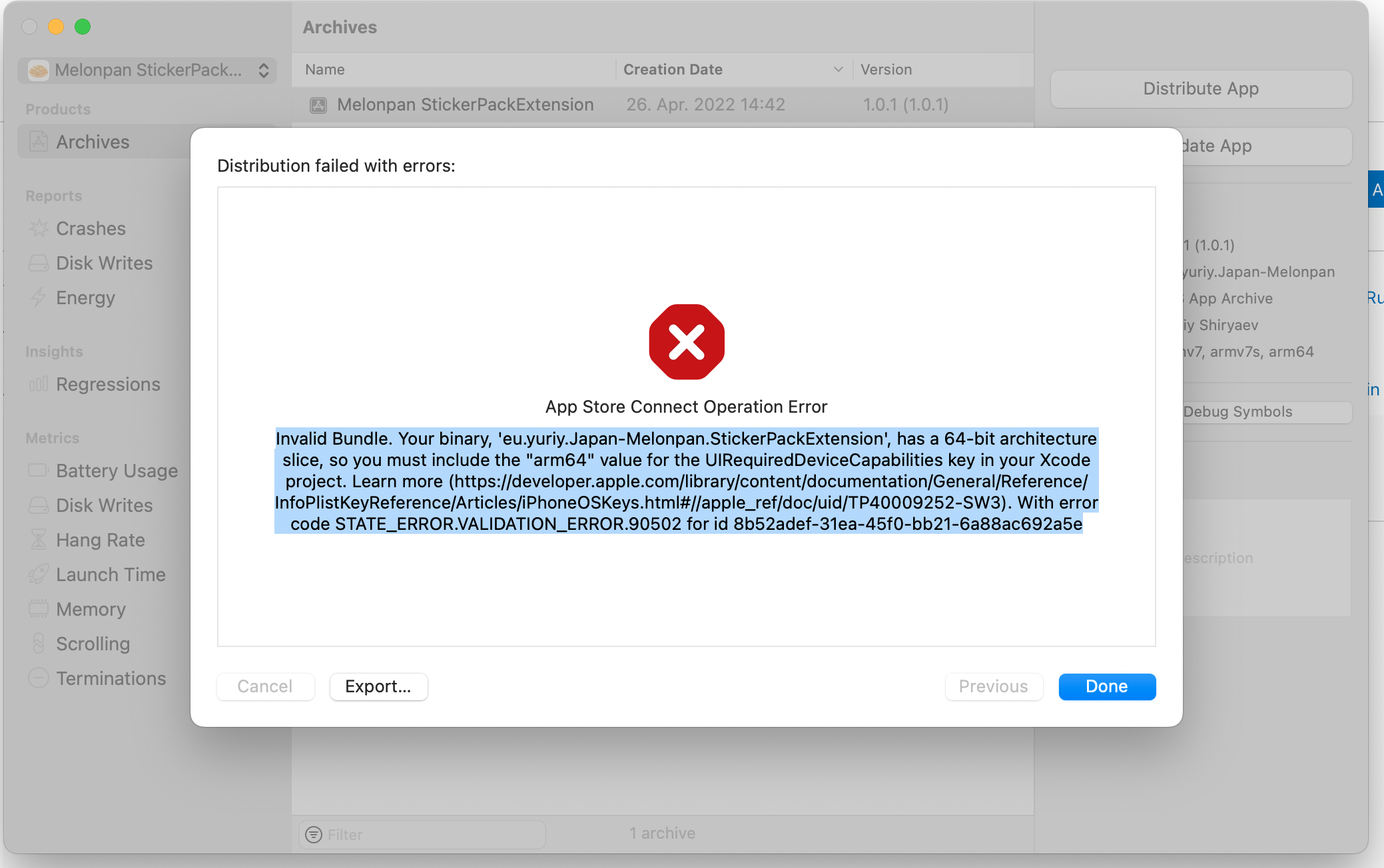Click the description field in details pane
Screen dimensions: 1384x868
pos(1267,558)
